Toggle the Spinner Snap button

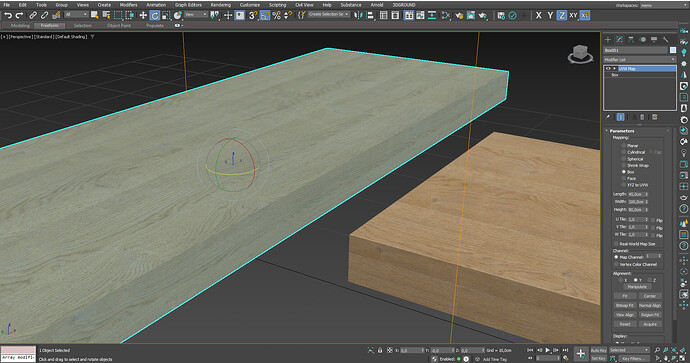288,15
